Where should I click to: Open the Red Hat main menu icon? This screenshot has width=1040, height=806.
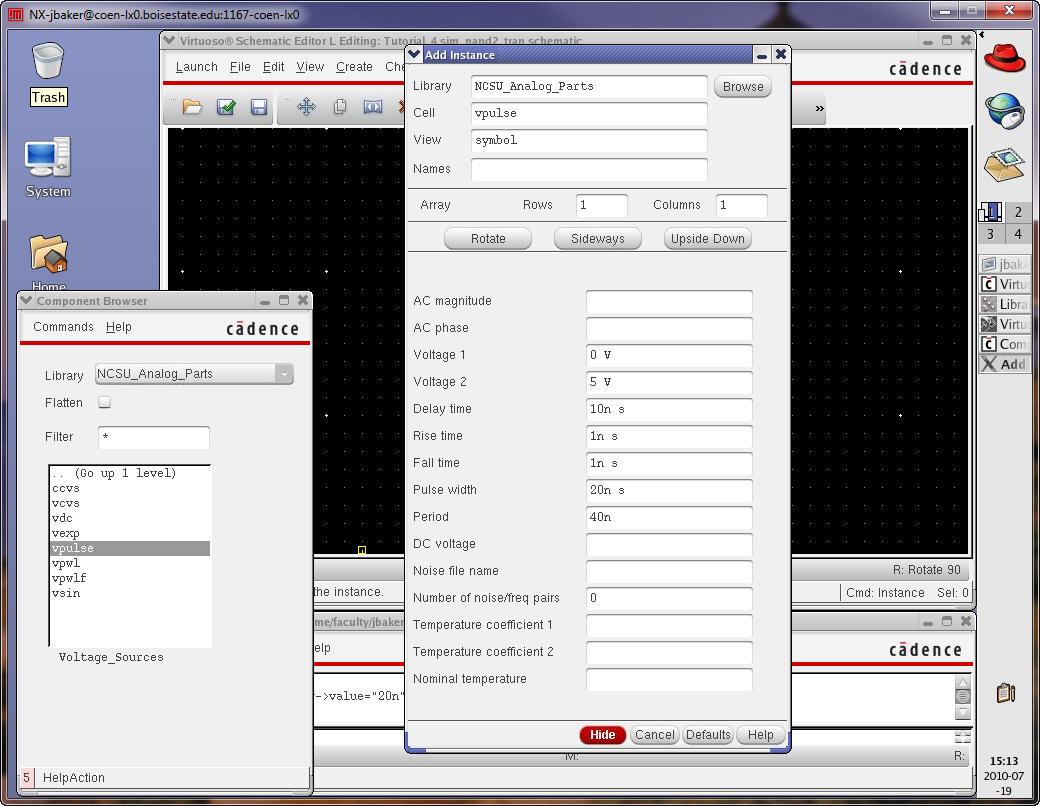point(1004,57)
